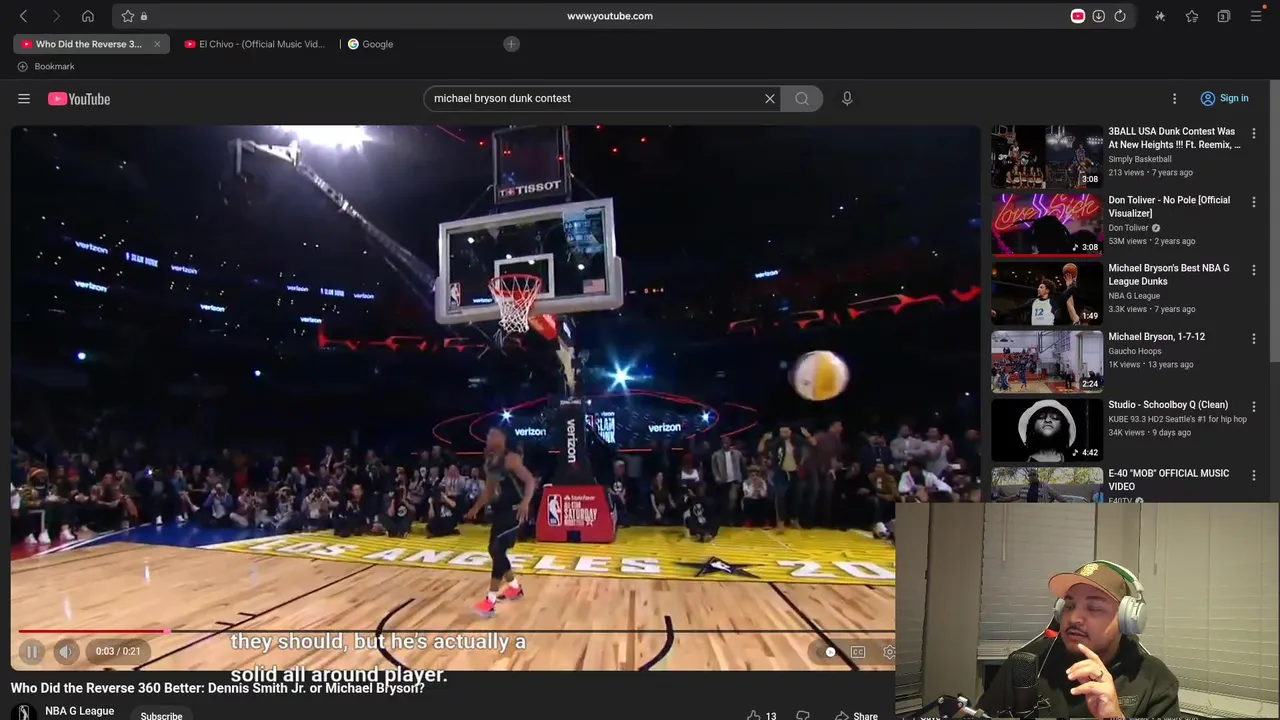The width and height of the screenshot is (1280, 720).
Task: Open the Don Toliver - No Pole thumbnail
Action: (1047, 225)
